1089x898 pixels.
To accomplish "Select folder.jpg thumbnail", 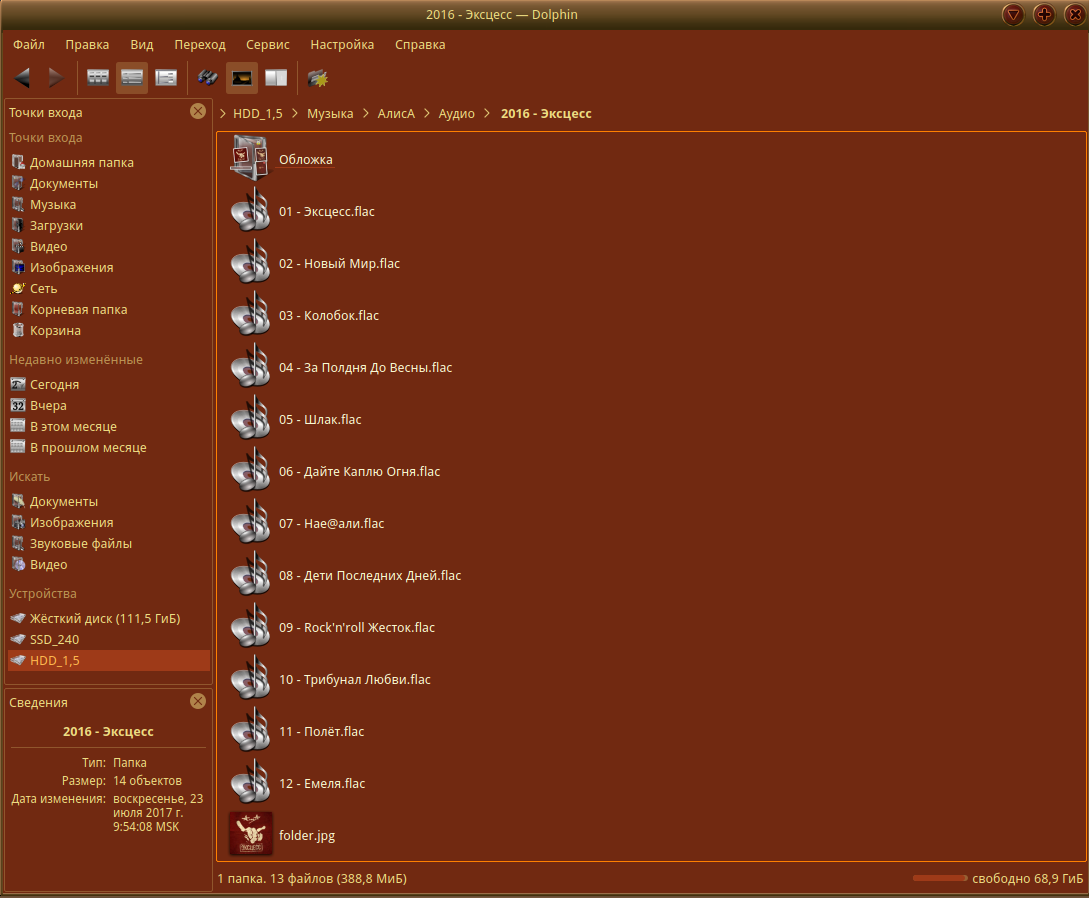I will point(251,833).
